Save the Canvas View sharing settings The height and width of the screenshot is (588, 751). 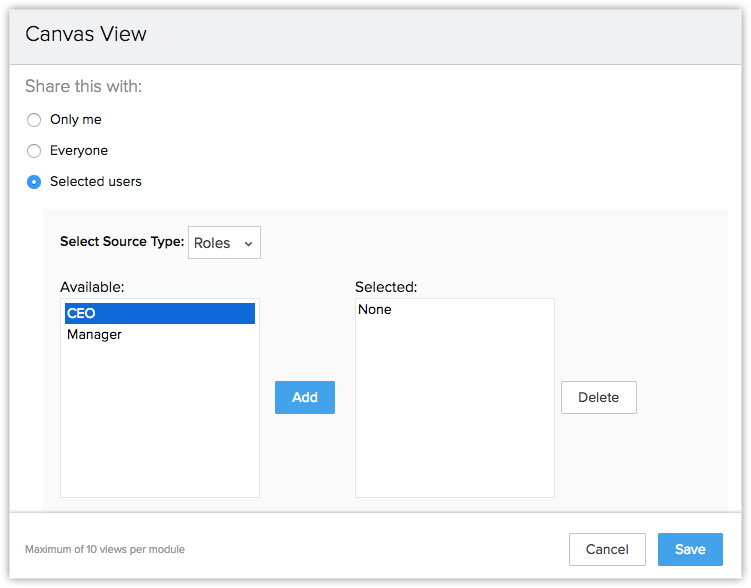click(690, 549)
